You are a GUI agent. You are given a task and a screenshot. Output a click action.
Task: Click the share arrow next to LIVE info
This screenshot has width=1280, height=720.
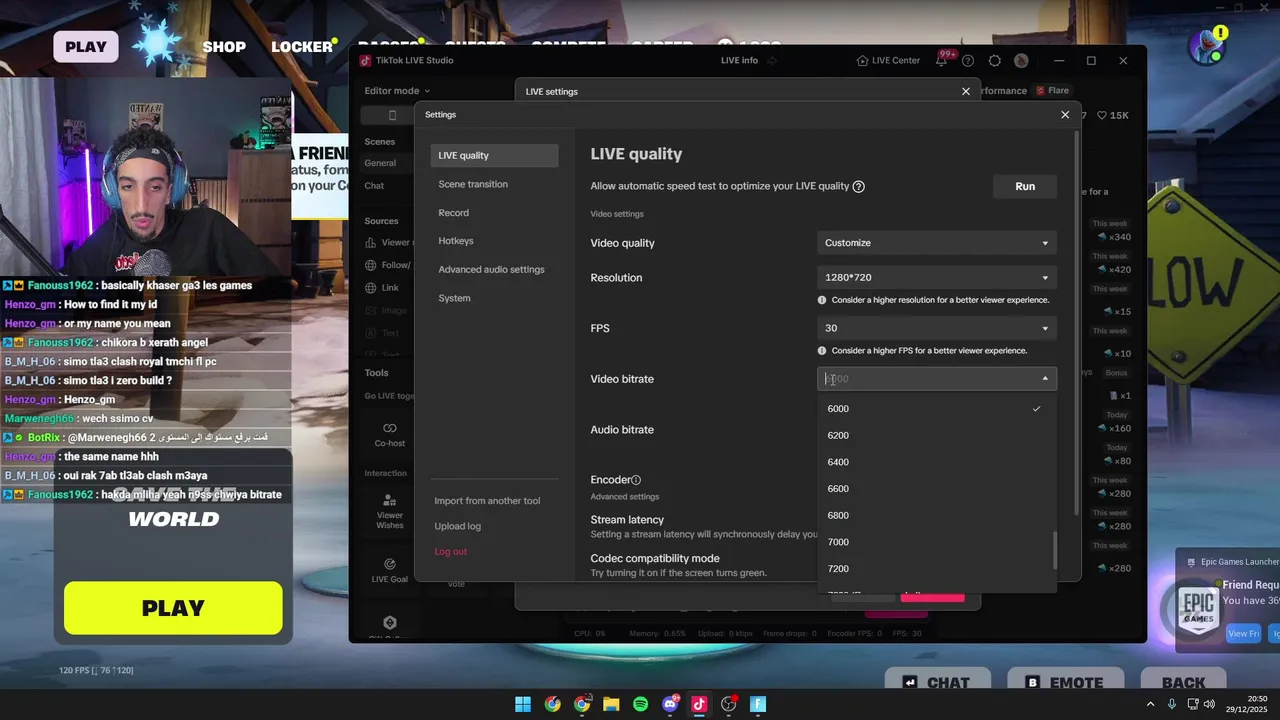coord(771,61)
